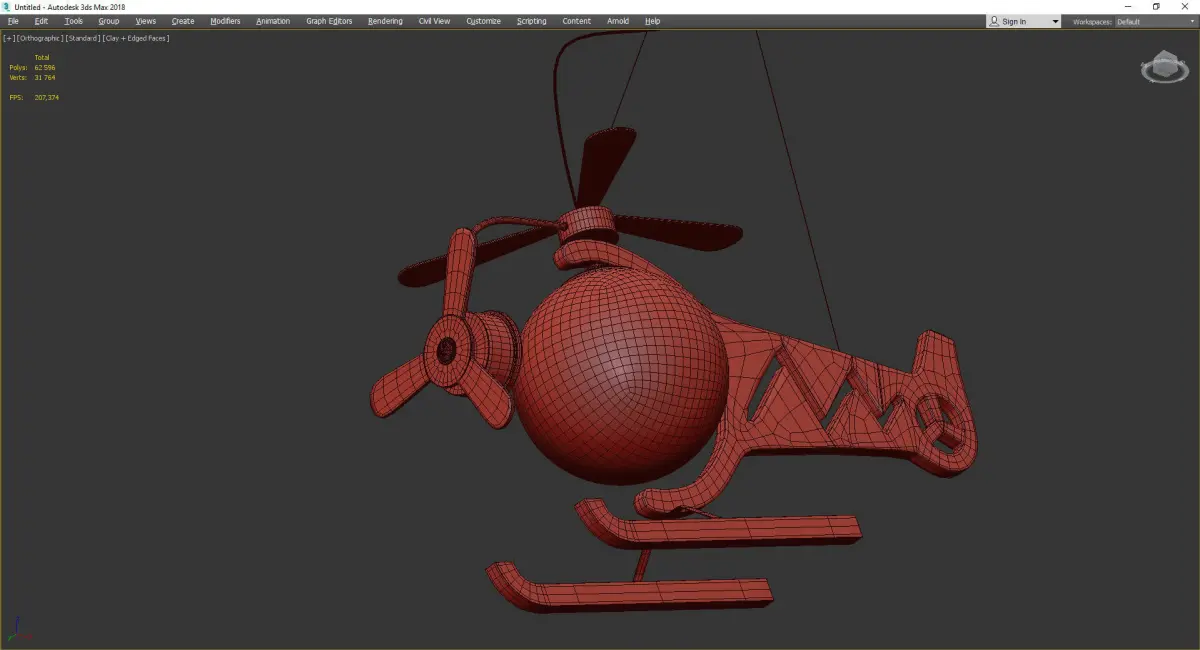1200x650 pixels.
Task: Select the Polys count 62 596 statistic
Action: click(x=32, y=67)
